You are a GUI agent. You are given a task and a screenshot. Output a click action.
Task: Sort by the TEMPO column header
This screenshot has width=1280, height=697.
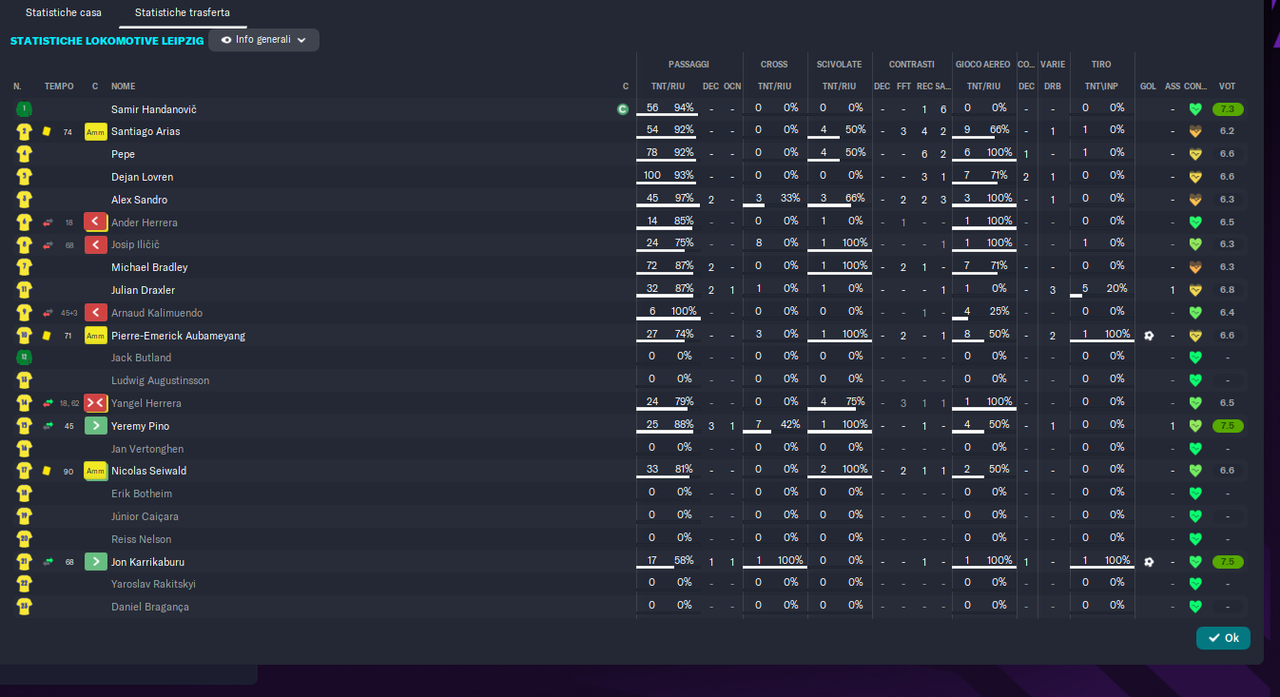point(59,86)
